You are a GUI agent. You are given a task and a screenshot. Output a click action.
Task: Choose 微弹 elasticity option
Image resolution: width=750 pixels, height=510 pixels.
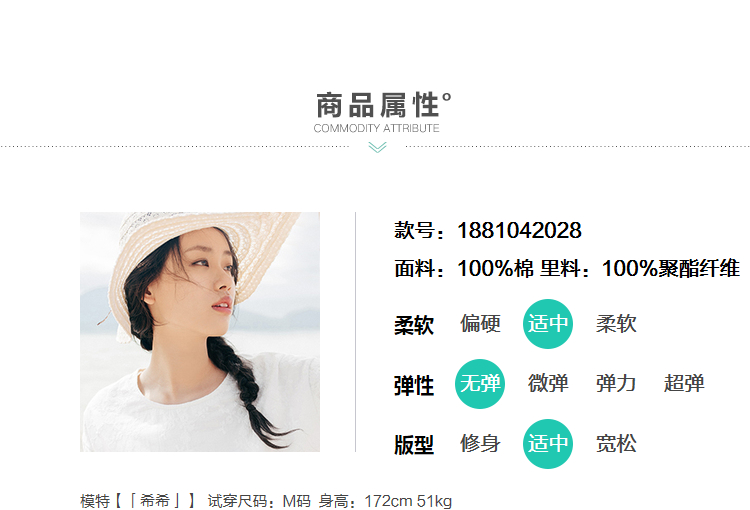click(x=548, y=384)
